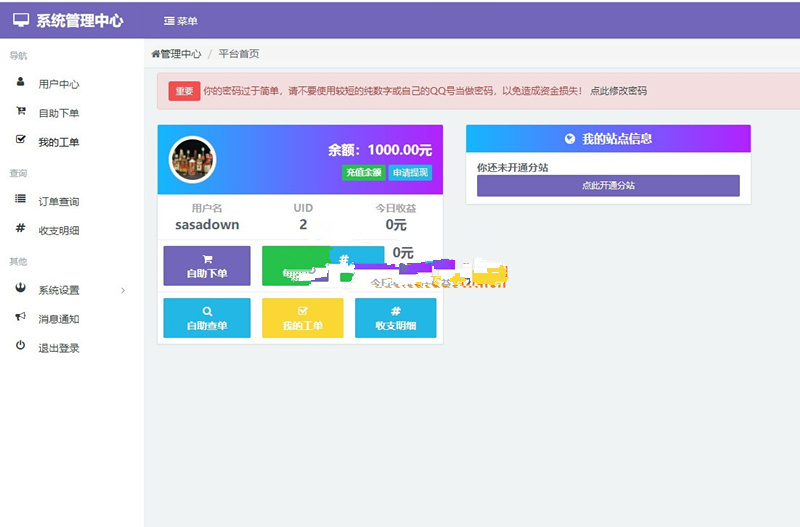Click the megaphone icon for 消息通知
800x527 pixels.
20,317
